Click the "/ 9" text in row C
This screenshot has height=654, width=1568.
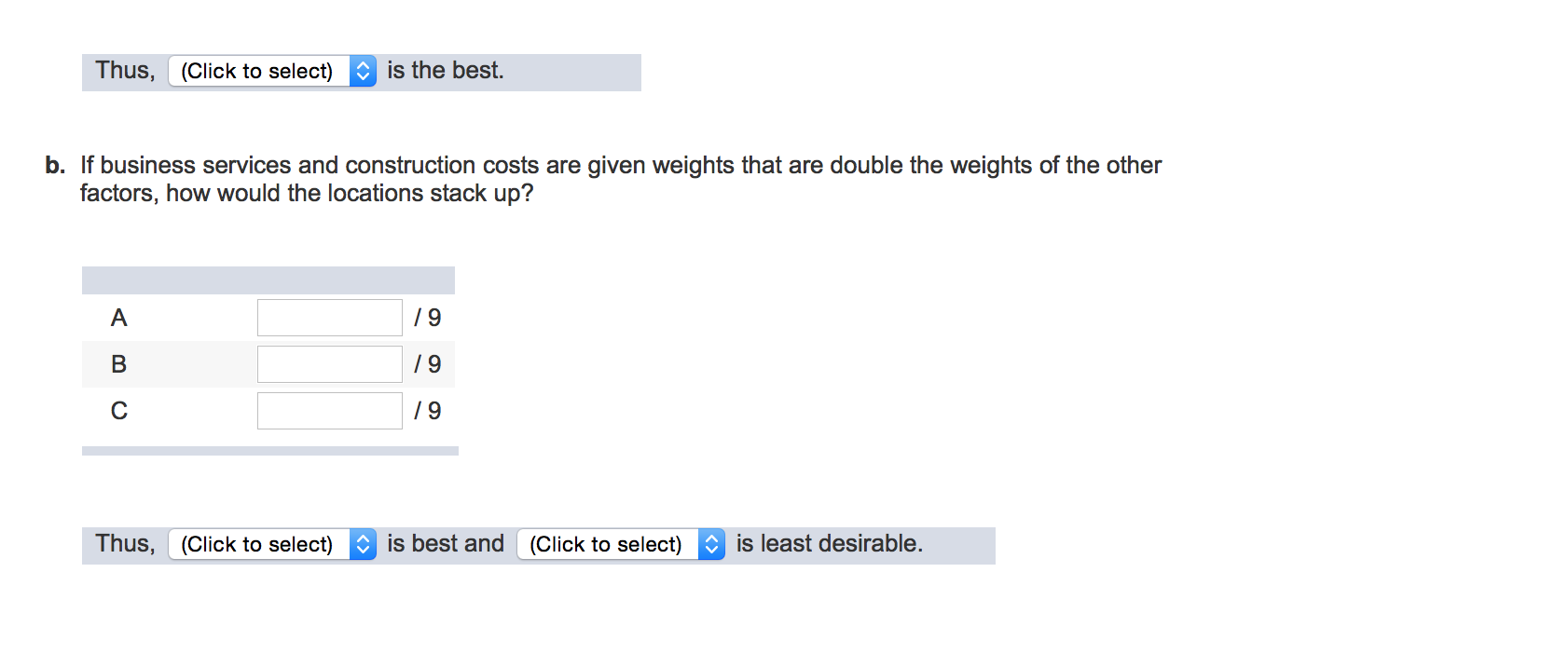pos(428,411)
